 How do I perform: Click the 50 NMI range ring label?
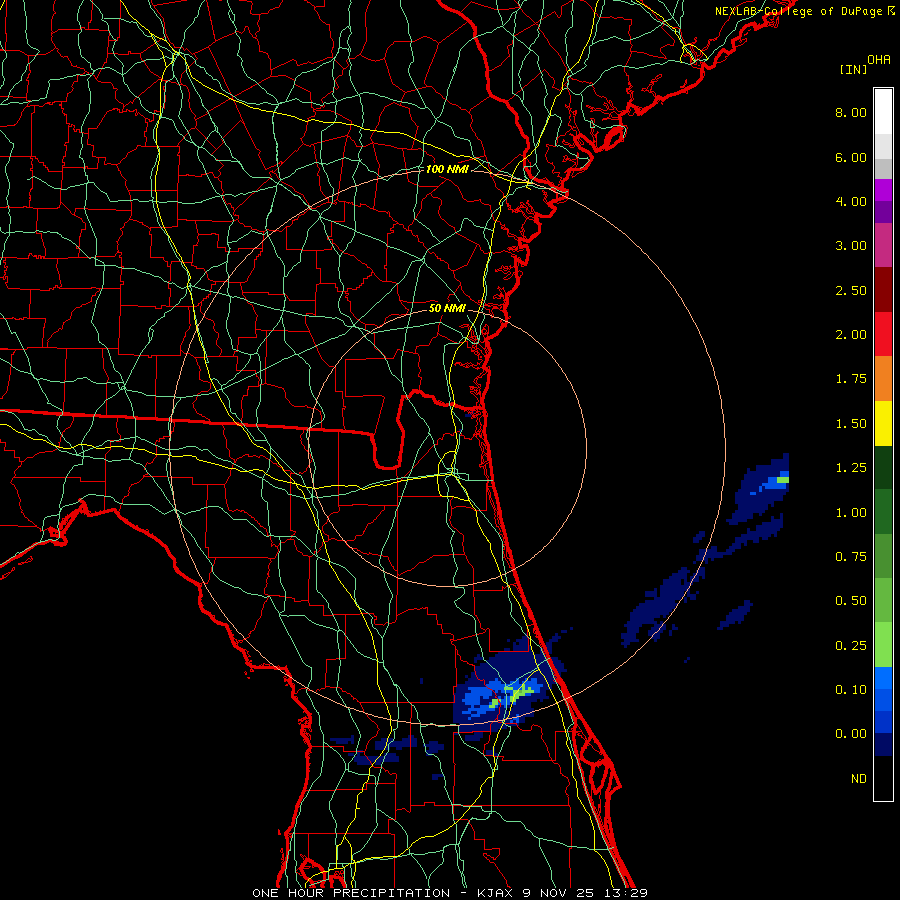(x=447, y=308)
